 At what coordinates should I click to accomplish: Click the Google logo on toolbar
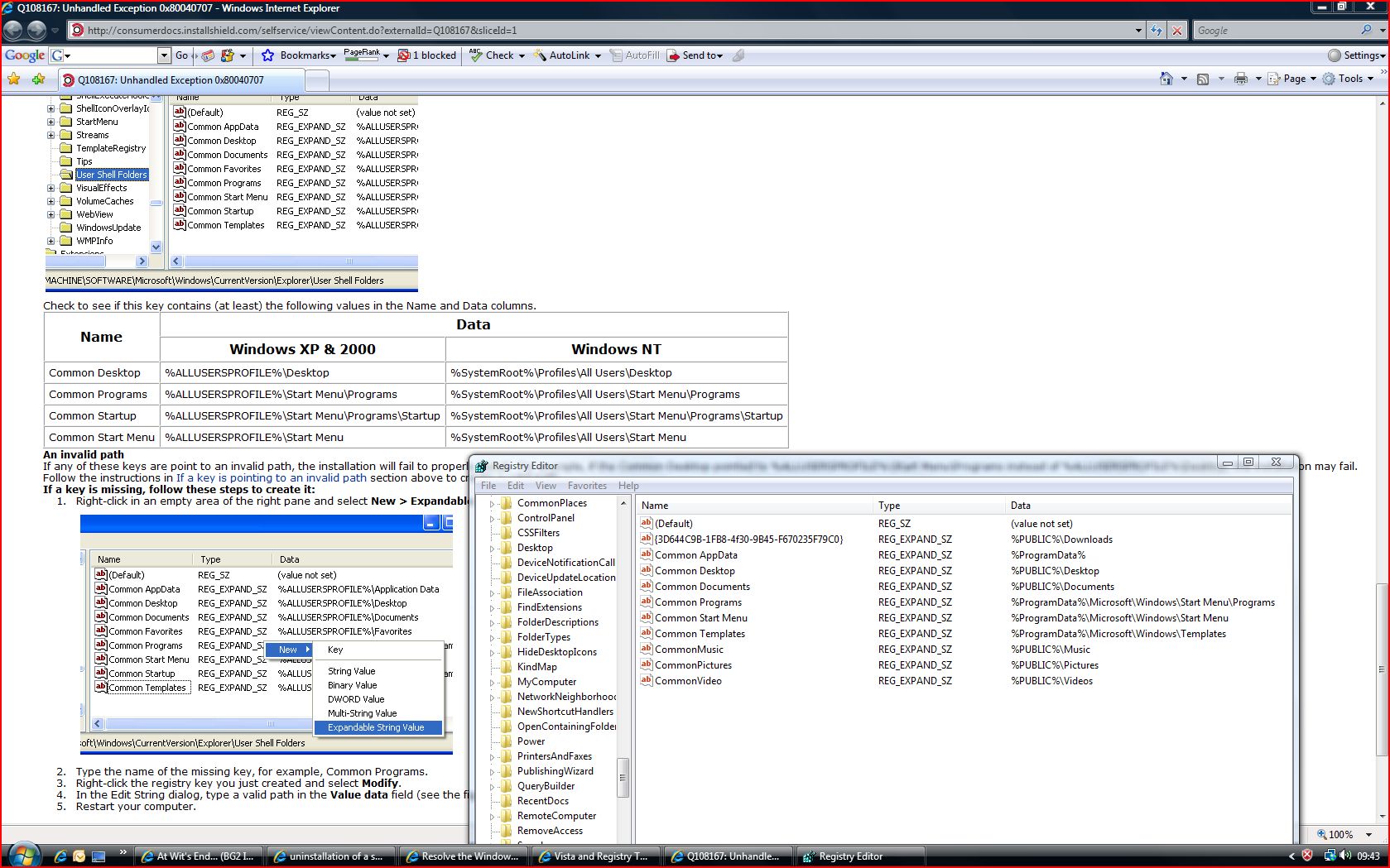(25, 55)
